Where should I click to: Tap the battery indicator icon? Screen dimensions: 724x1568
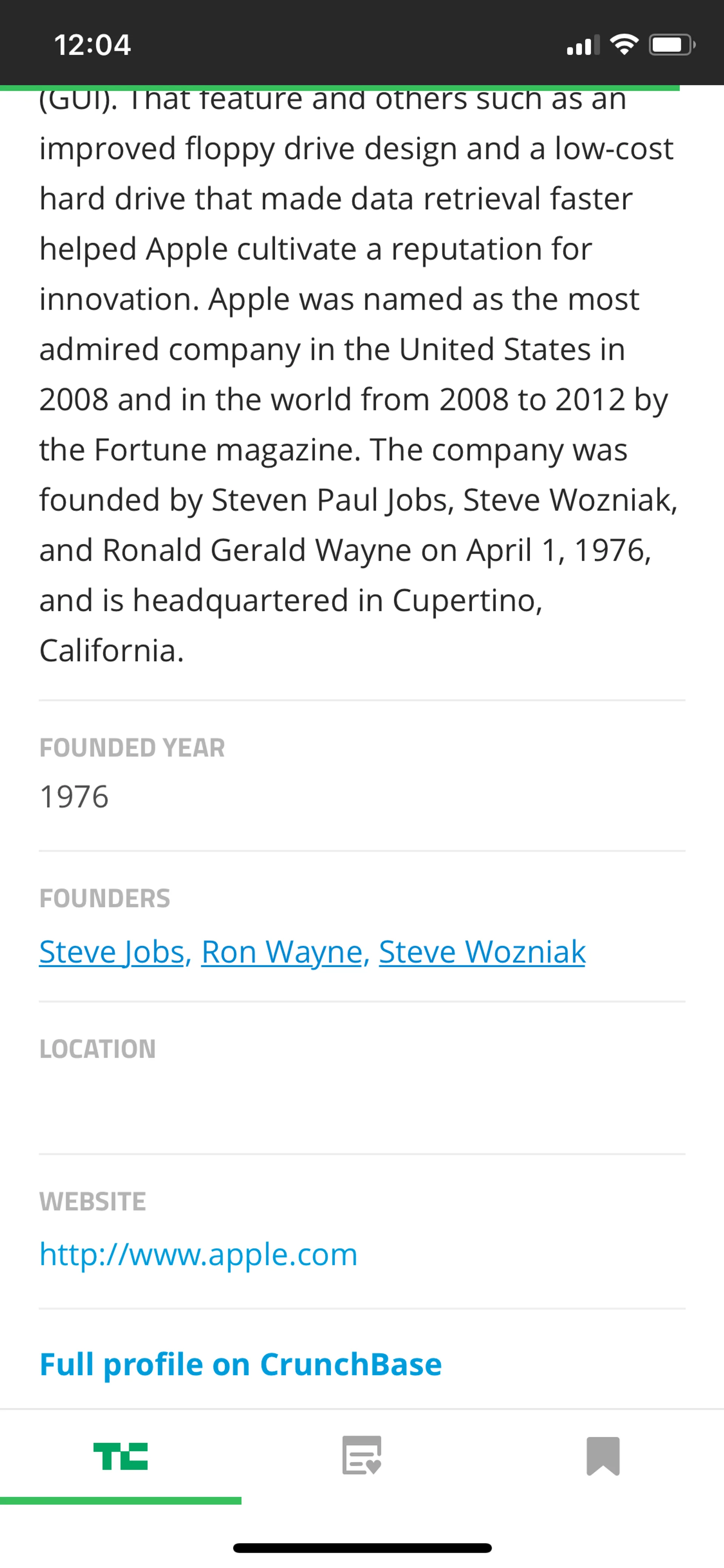coord(671,45)
